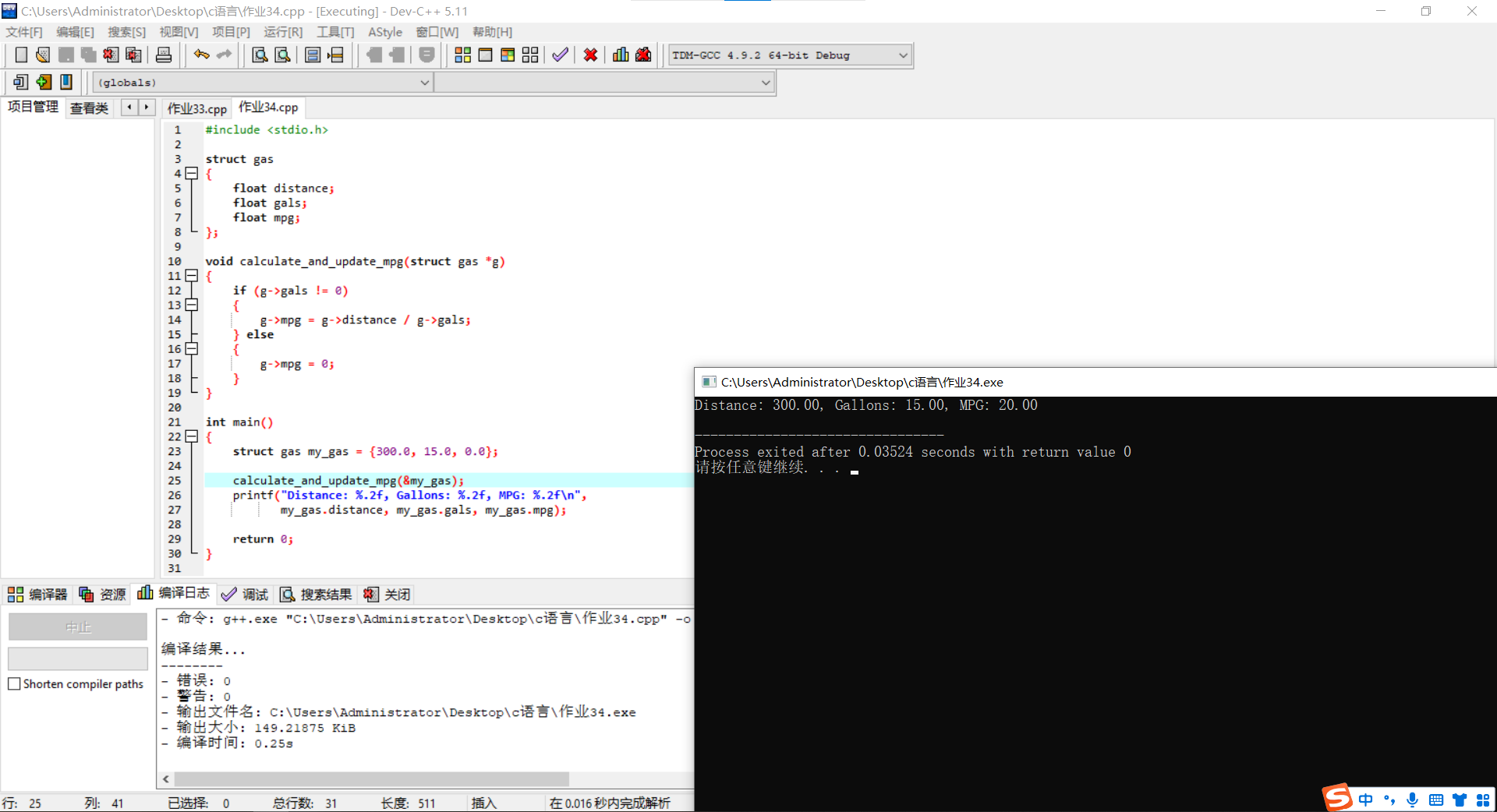The height and width of the screenshot is (812, 1497).
Task: Click code line 14 in the editor
Action: (x=365, y=320)
